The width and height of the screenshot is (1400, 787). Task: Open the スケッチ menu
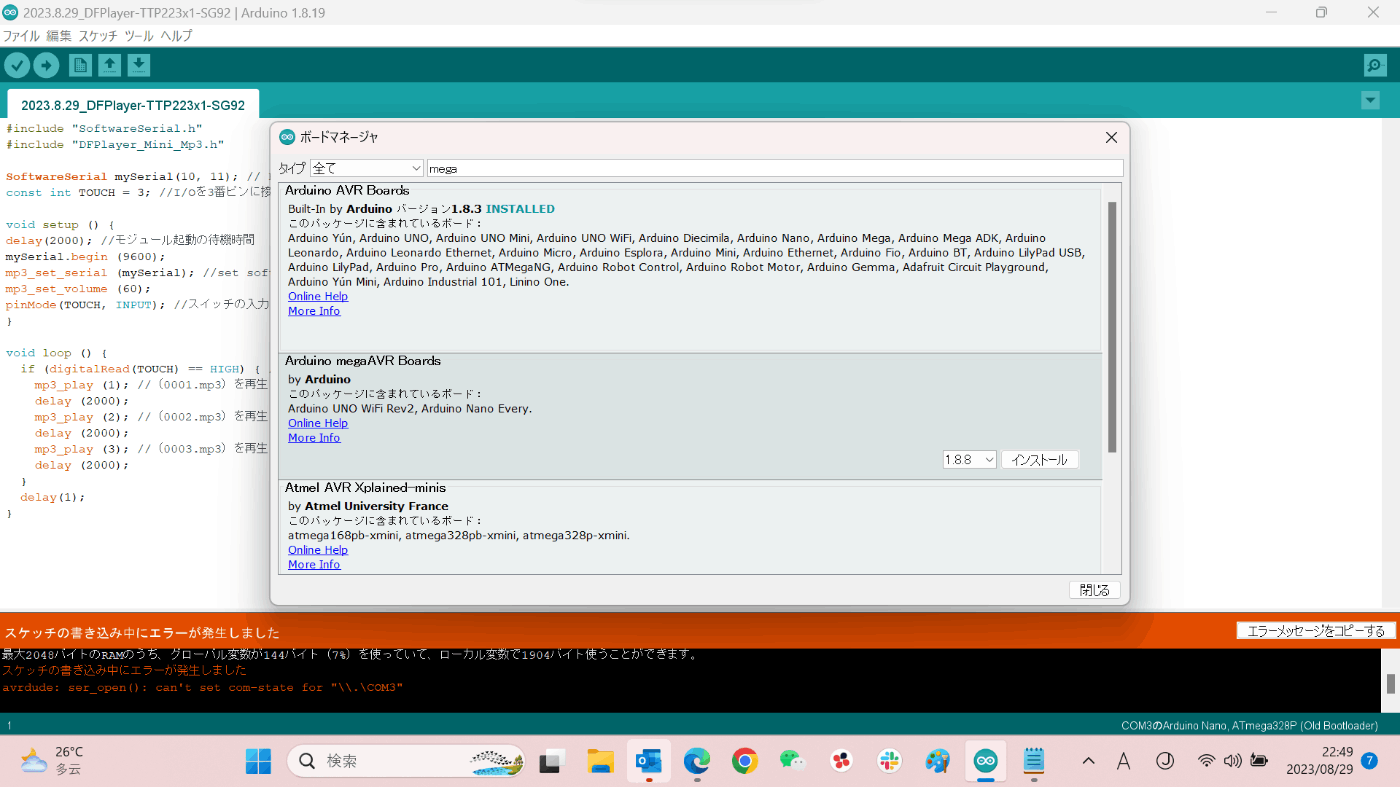[98, 35]
